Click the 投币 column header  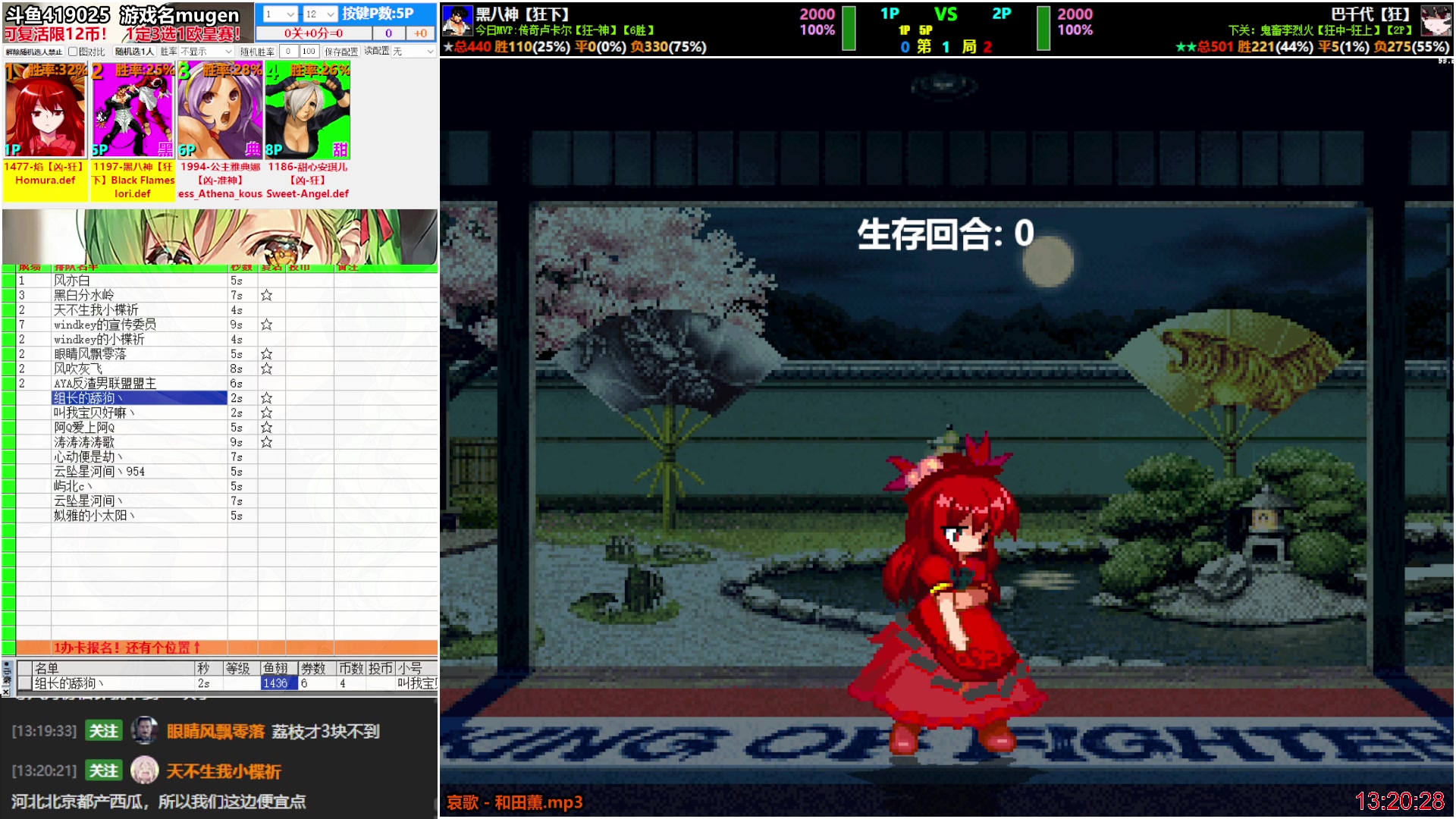tap(381, 668)
